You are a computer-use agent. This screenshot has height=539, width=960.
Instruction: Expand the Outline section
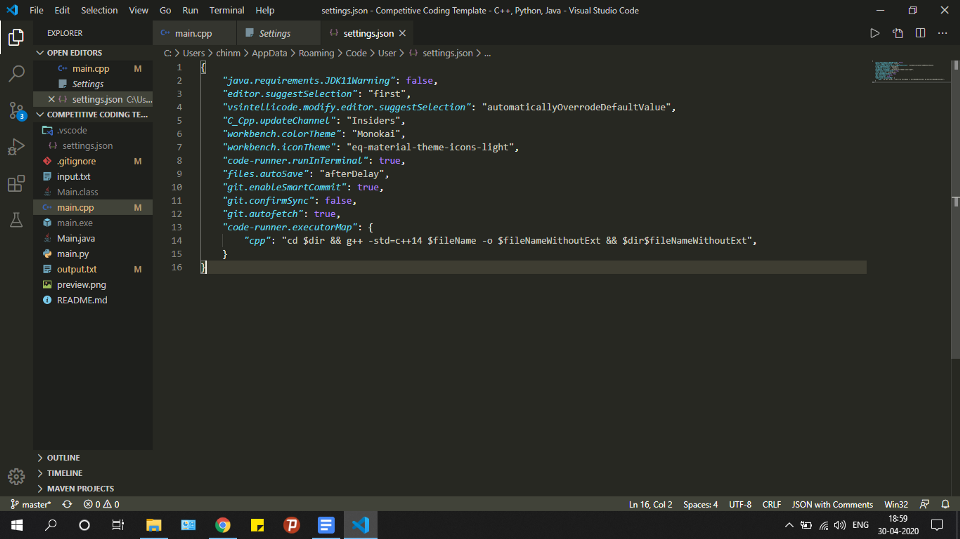pyautogui.click(x=63, y=458)
